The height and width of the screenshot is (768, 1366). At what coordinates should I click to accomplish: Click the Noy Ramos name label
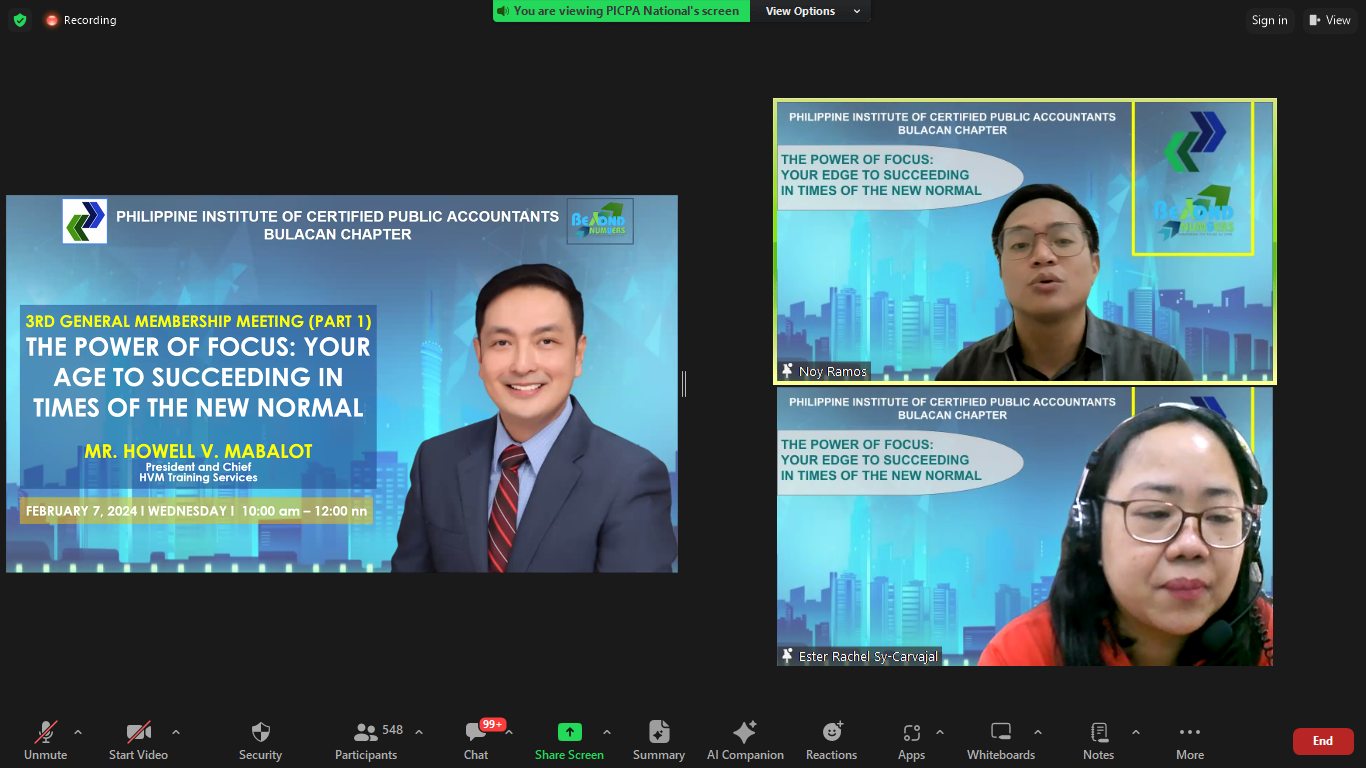click(833, 371)
